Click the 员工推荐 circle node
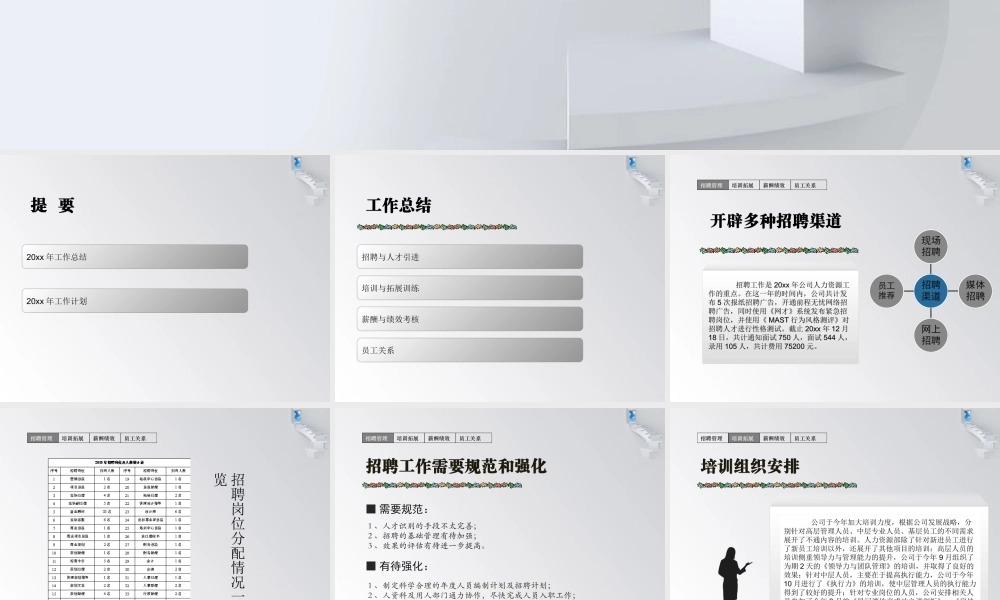1000x600 pixels. 887,291
